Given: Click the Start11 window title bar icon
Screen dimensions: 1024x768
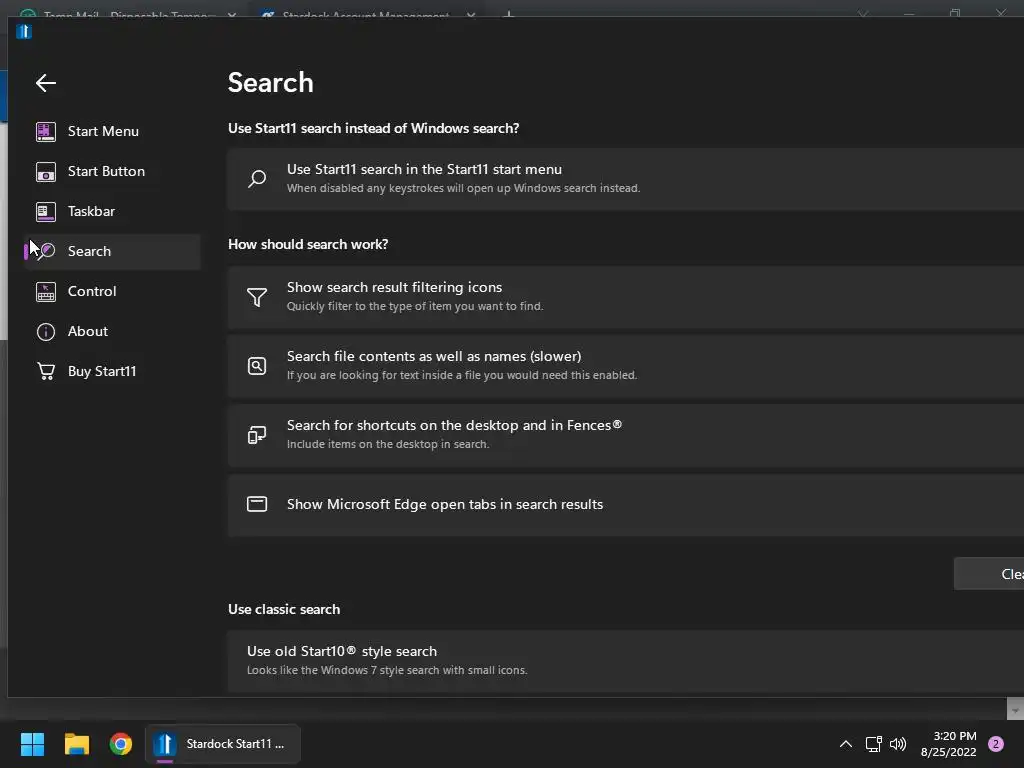Looking at the screenshot, I should coord(24,31).
